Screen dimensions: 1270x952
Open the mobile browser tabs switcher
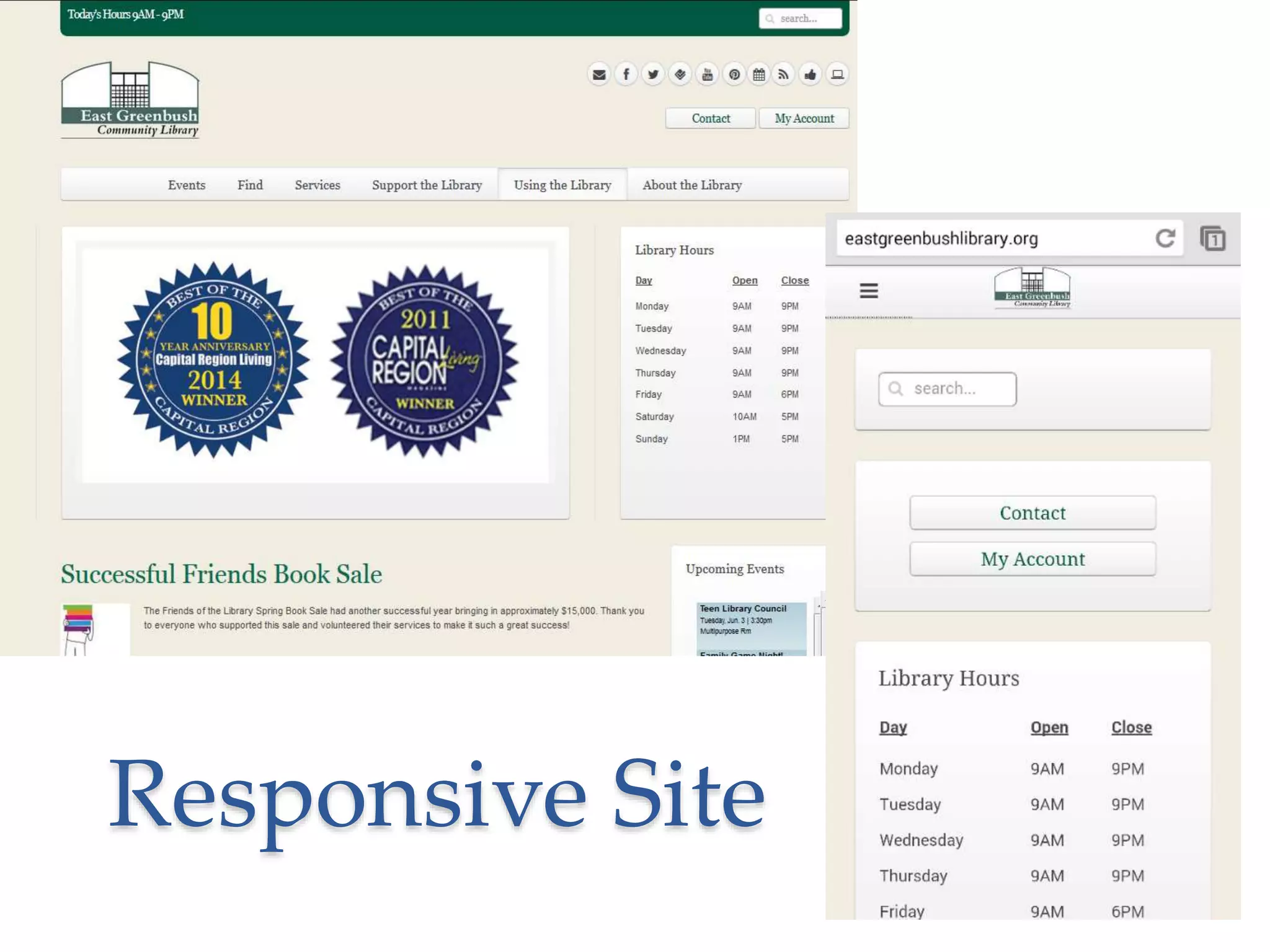(1212, 239)
